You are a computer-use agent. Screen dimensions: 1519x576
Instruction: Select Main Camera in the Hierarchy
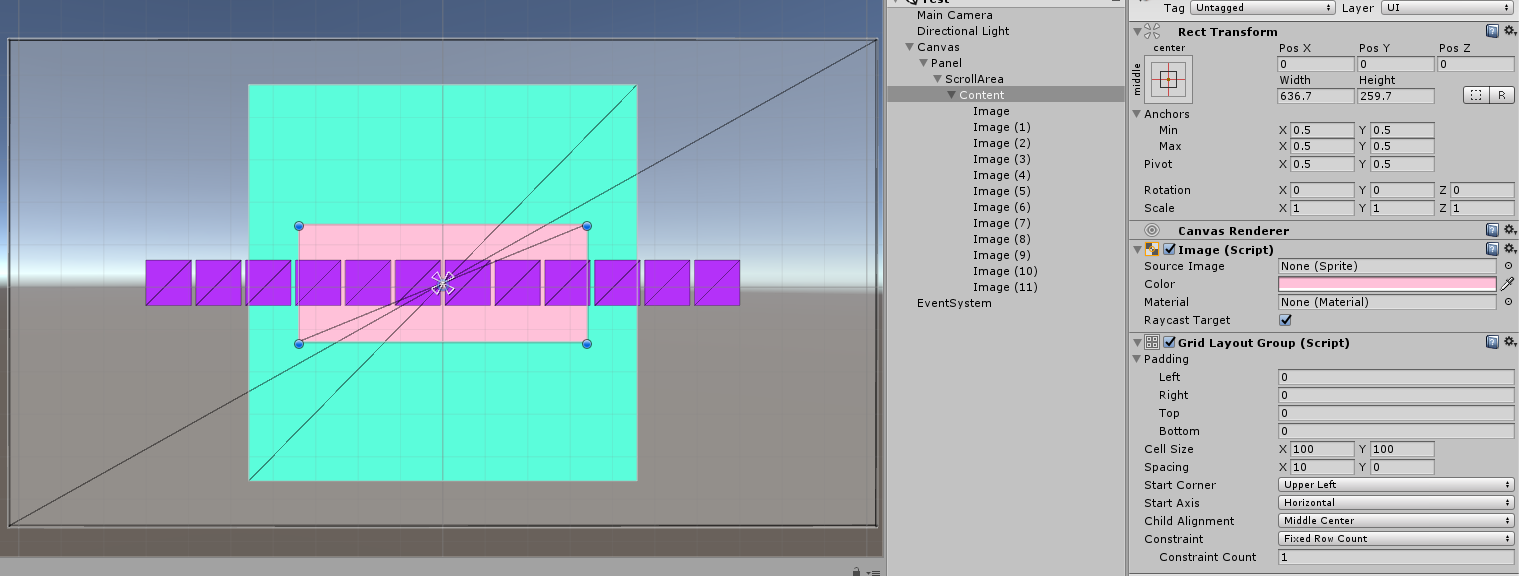(955, 15)
